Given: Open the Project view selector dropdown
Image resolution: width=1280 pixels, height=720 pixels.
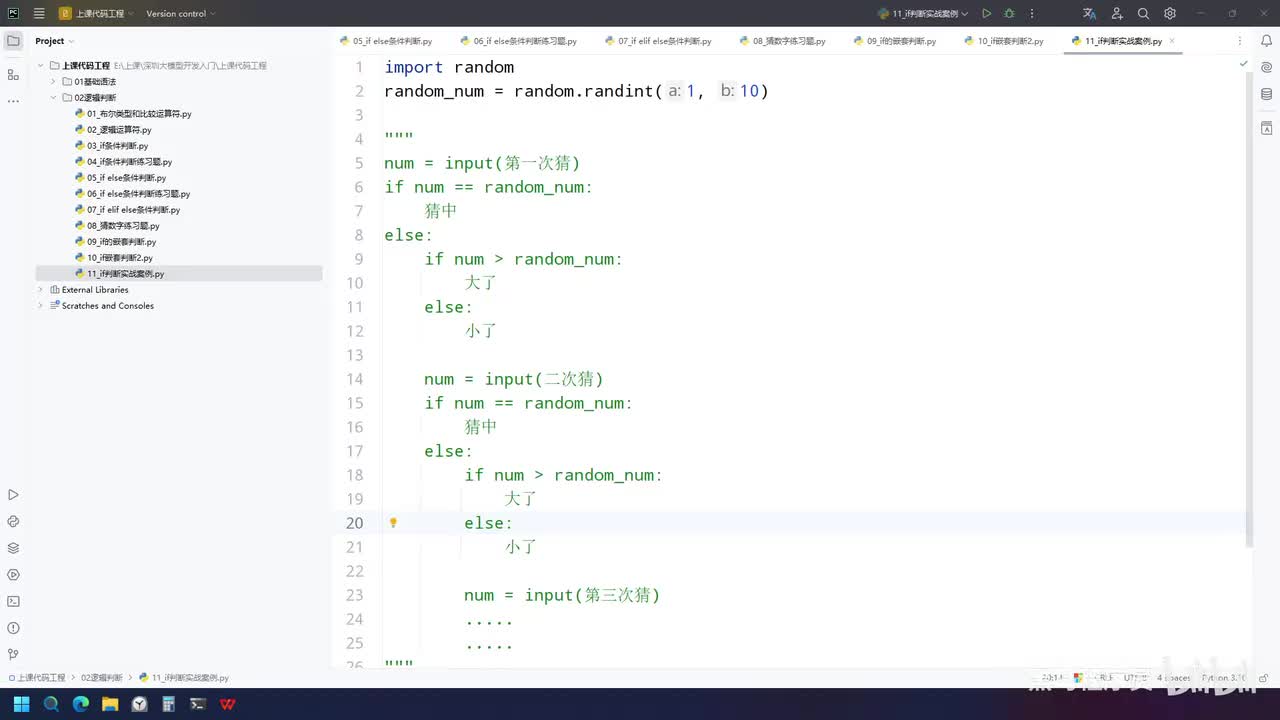Looking at the screenshot, I should (x=55, y=41).
